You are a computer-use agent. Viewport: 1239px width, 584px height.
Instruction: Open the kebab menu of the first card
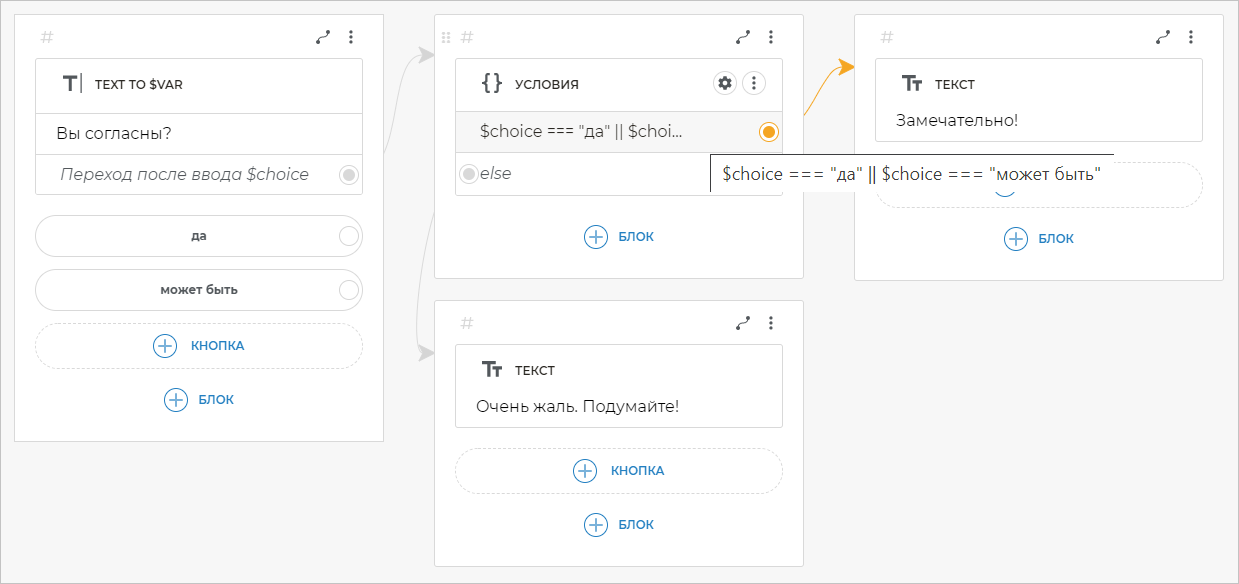tap(351, 37)
